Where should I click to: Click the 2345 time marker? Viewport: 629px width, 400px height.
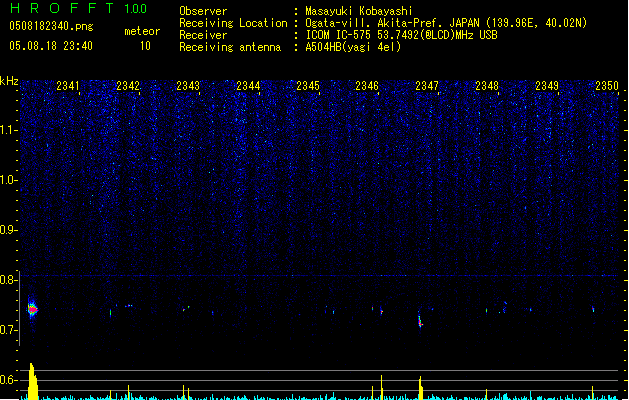click(308, 86)
